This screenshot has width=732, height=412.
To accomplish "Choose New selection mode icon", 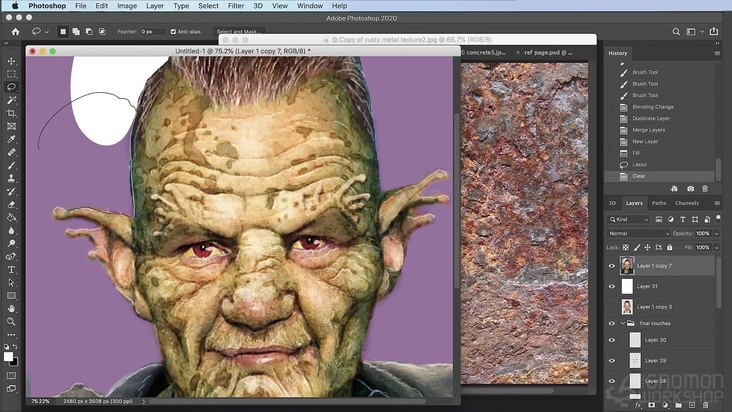I will 63,32.
